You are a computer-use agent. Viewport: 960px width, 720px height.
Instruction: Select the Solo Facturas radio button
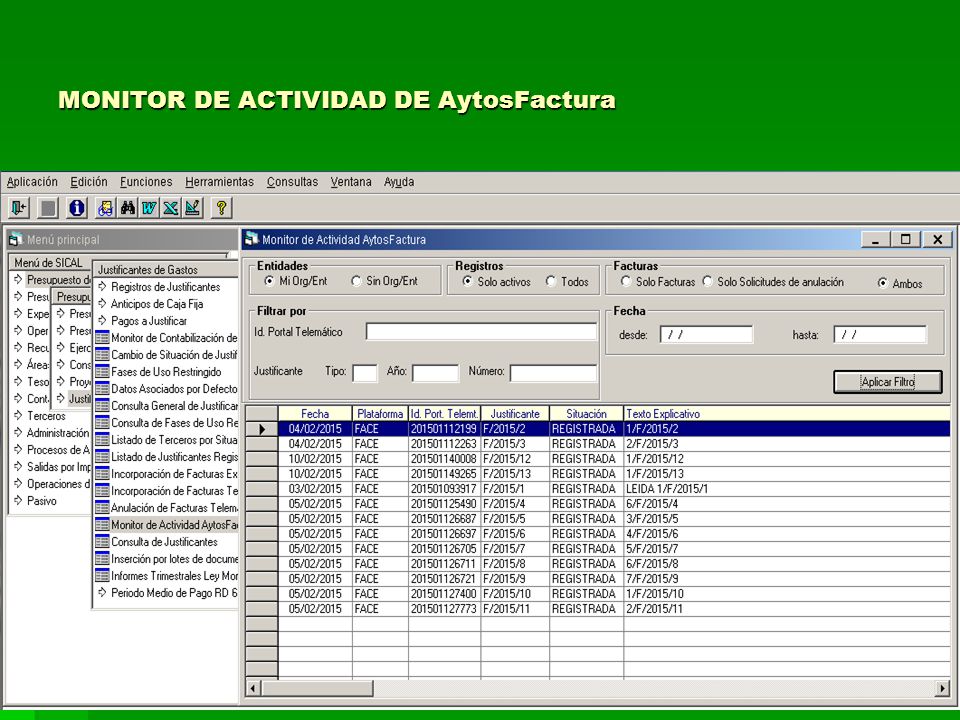(x=626, y=282)
